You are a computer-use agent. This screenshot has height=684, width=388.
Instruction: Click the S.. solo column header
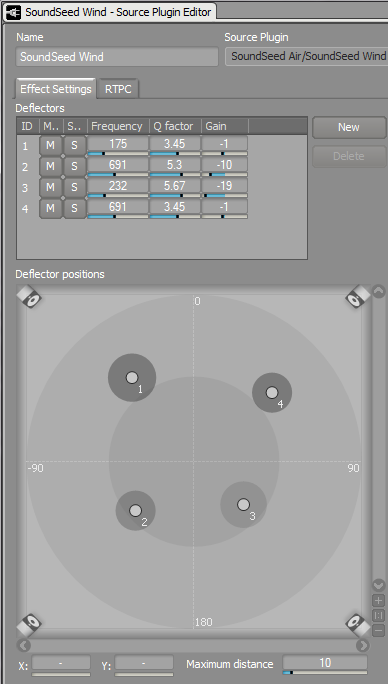click(75, 127)
